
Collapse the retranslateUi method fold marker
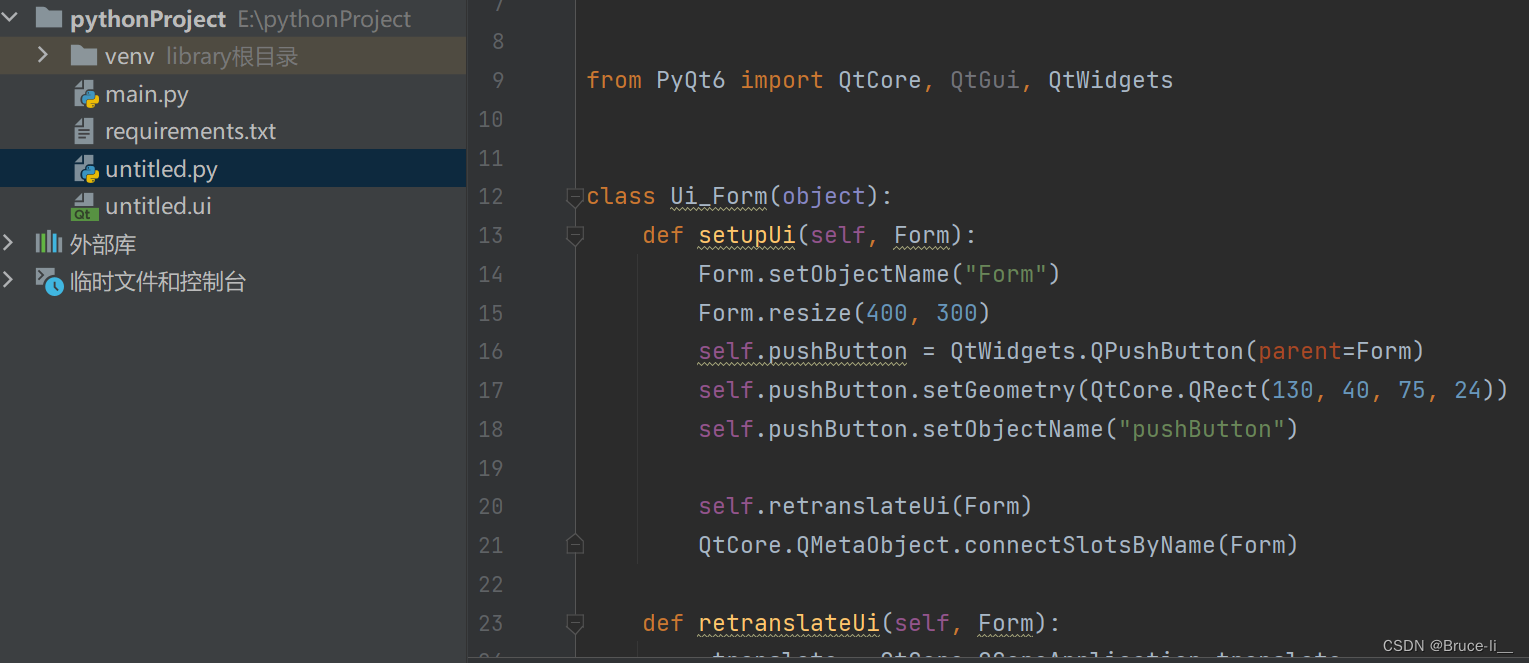click(x=574, y=624)
